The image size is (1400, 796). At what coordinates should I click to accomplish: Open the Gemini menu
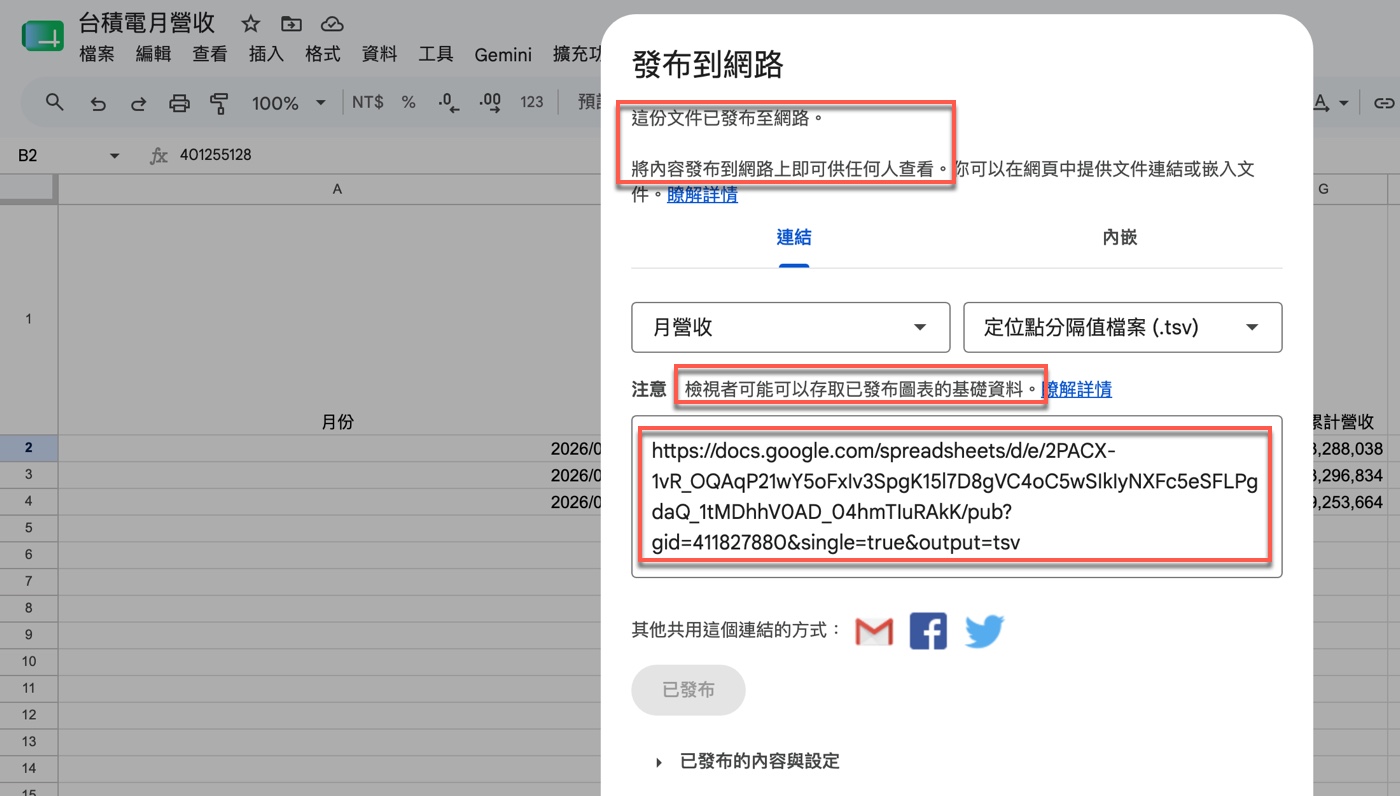point(503,54)
